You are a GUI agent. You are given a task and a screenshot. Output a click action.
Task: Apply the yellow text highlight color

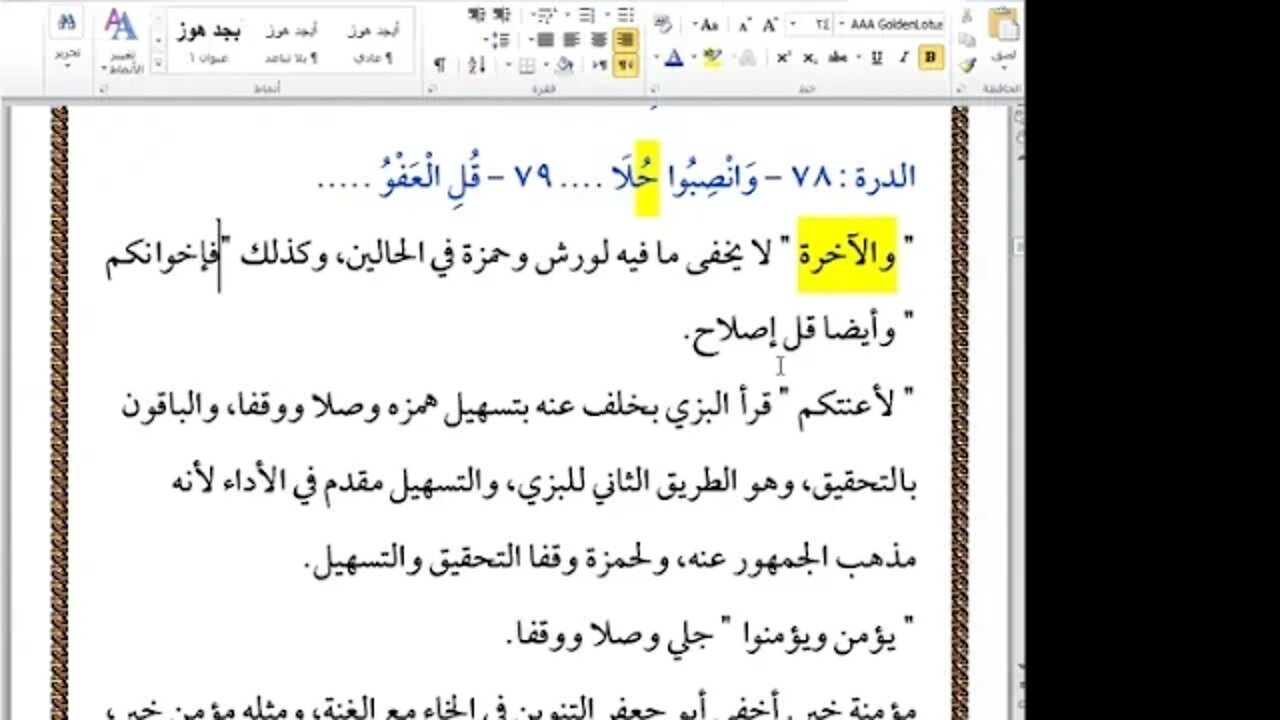point(712,57)
